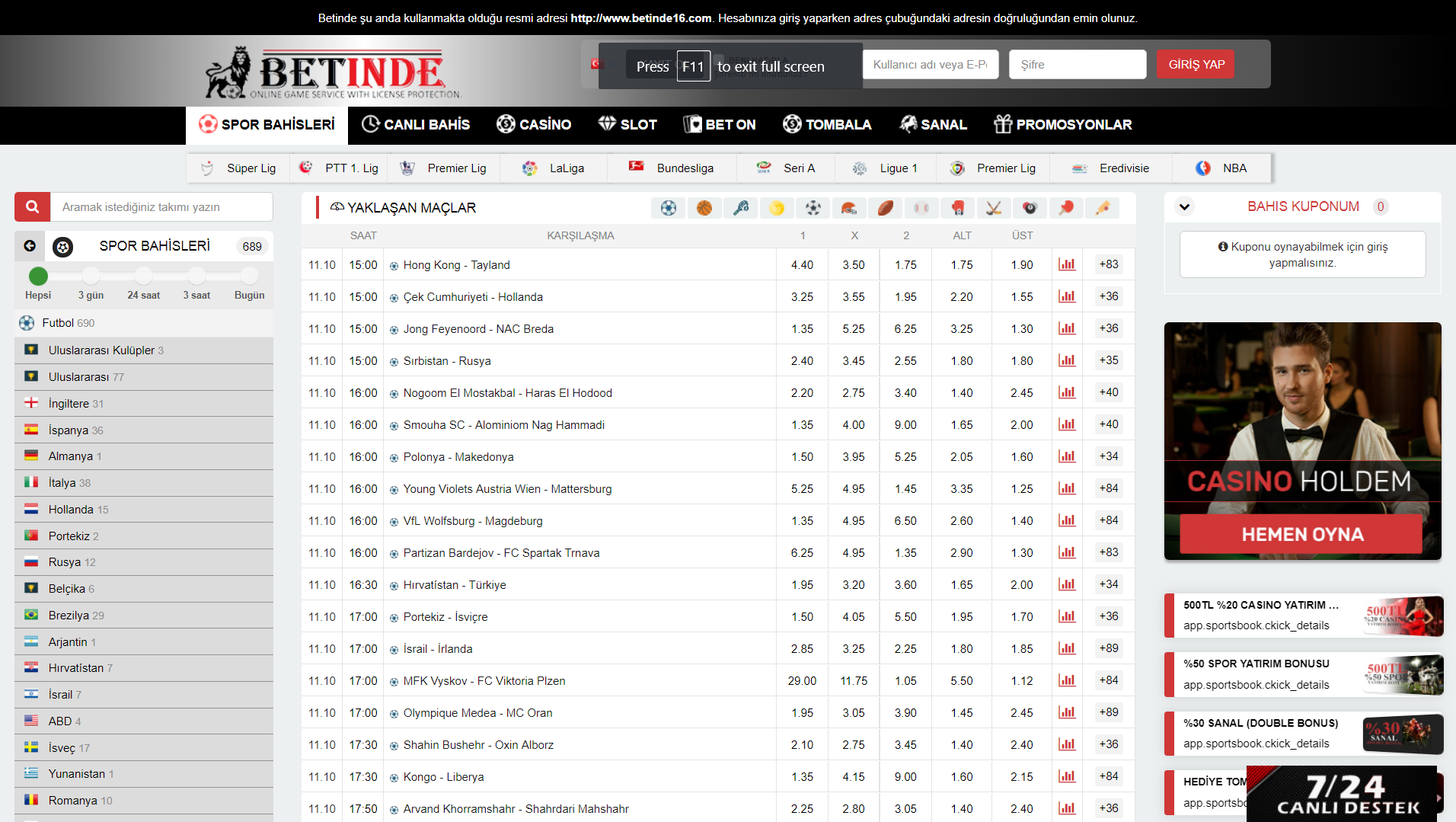Open Casino menu
This screenshot has width=1456, height=822.
(534, 125)
